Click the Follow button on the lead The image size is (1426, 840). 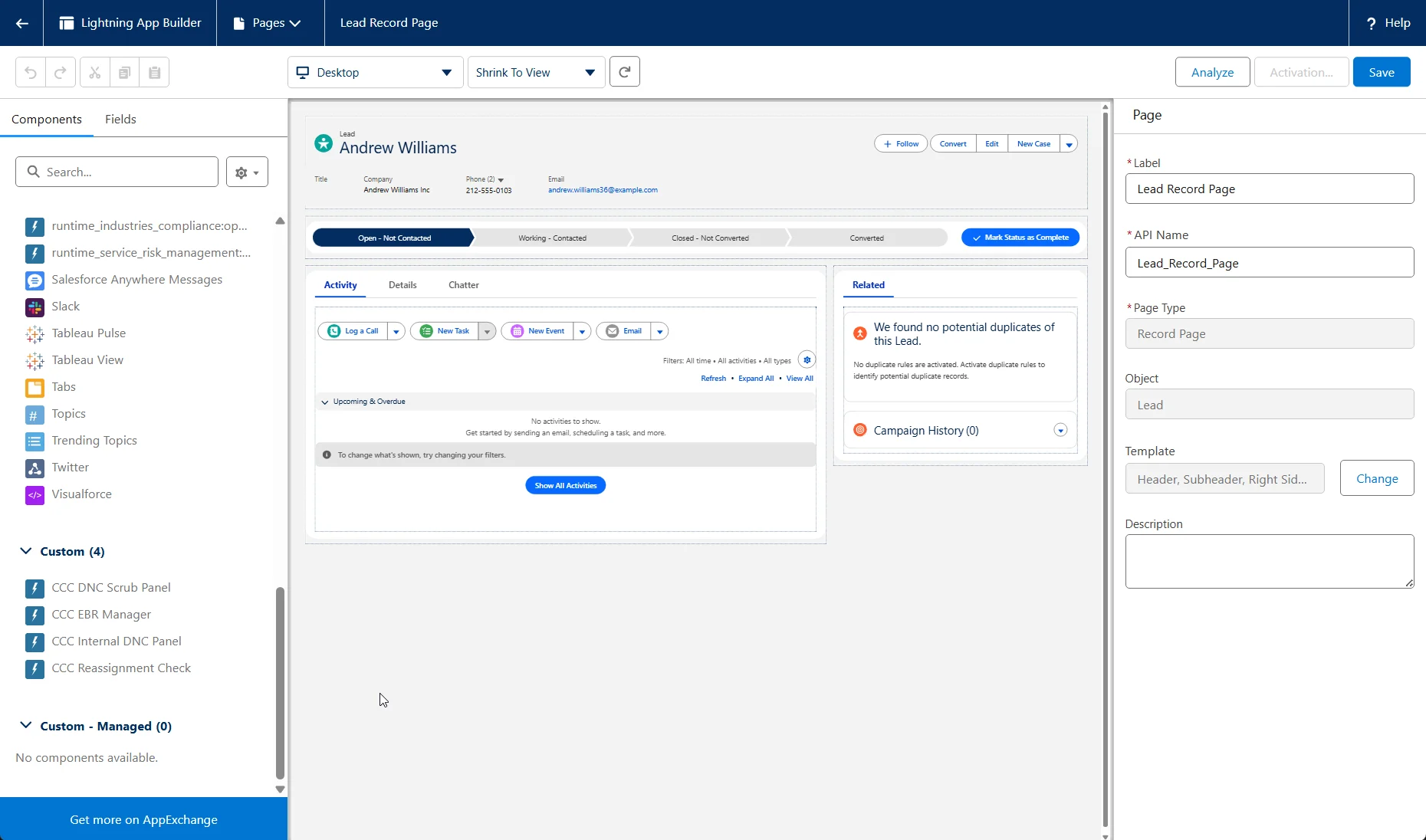(x=901, y=144)
